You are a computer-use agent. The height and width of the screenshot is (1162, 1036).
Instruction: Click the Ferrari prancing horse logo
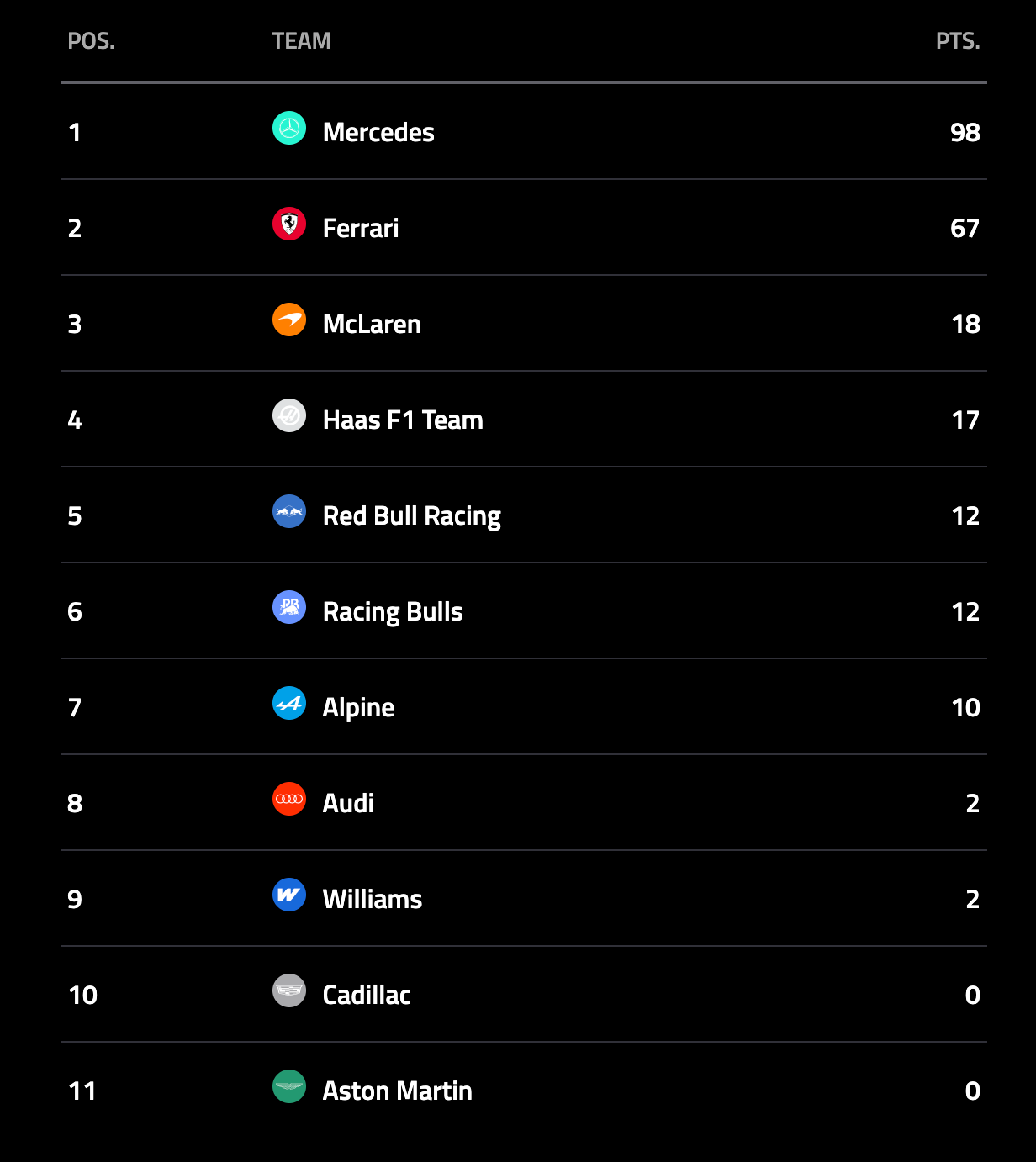(x=289, y=224)
